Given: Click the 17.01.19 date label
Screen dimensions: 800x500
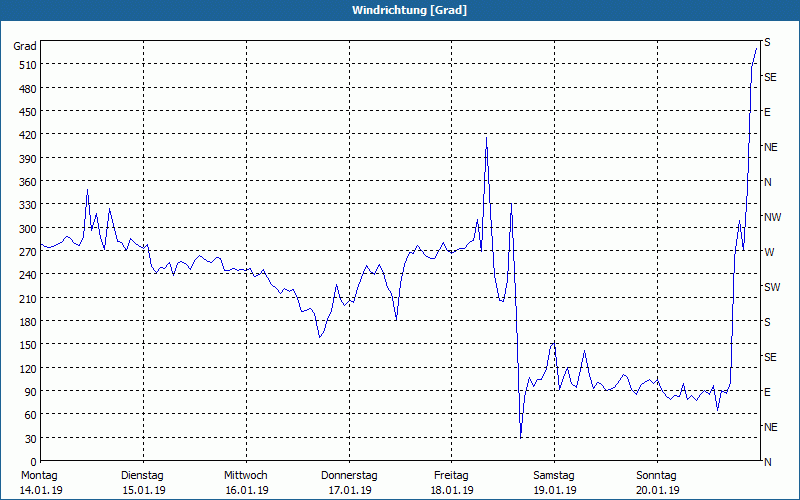Looking at the screenshot, I should tap(349, 490).
